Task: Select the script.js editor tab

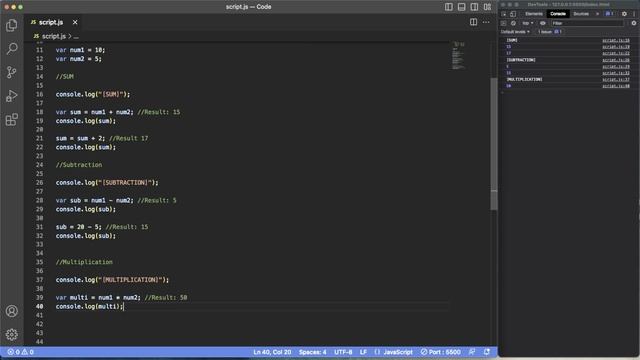Action: point(51,22)
